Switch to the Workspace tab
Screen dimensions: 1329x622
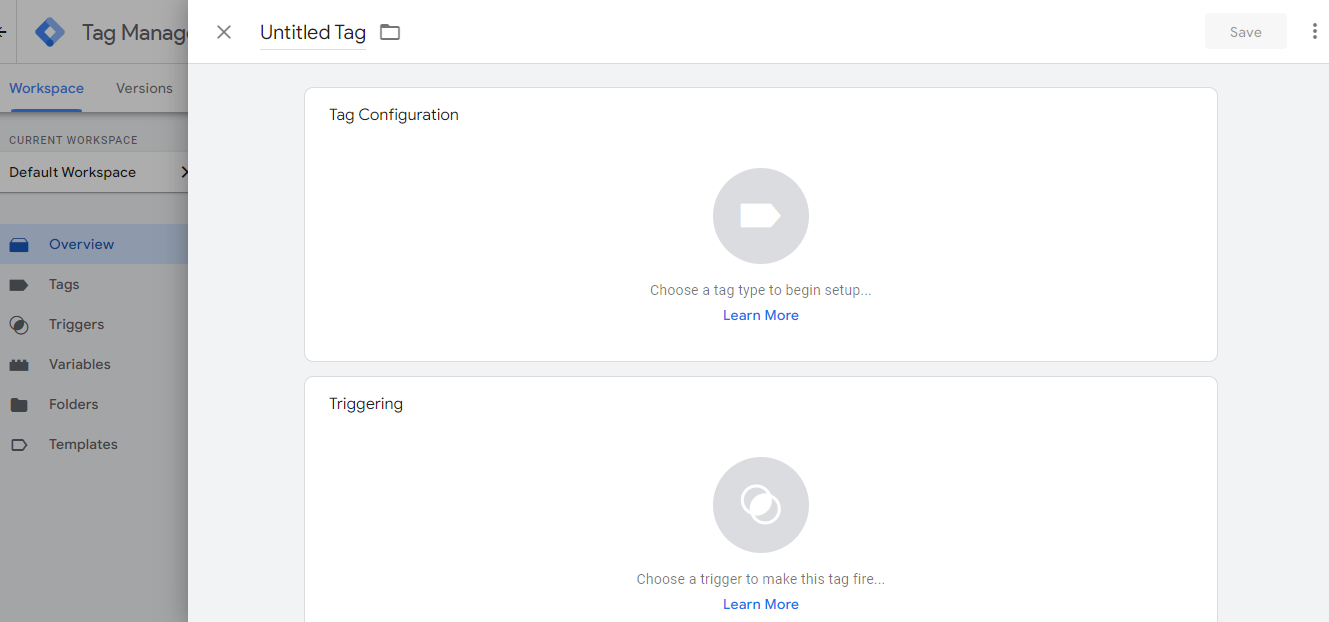coord(46,88)
